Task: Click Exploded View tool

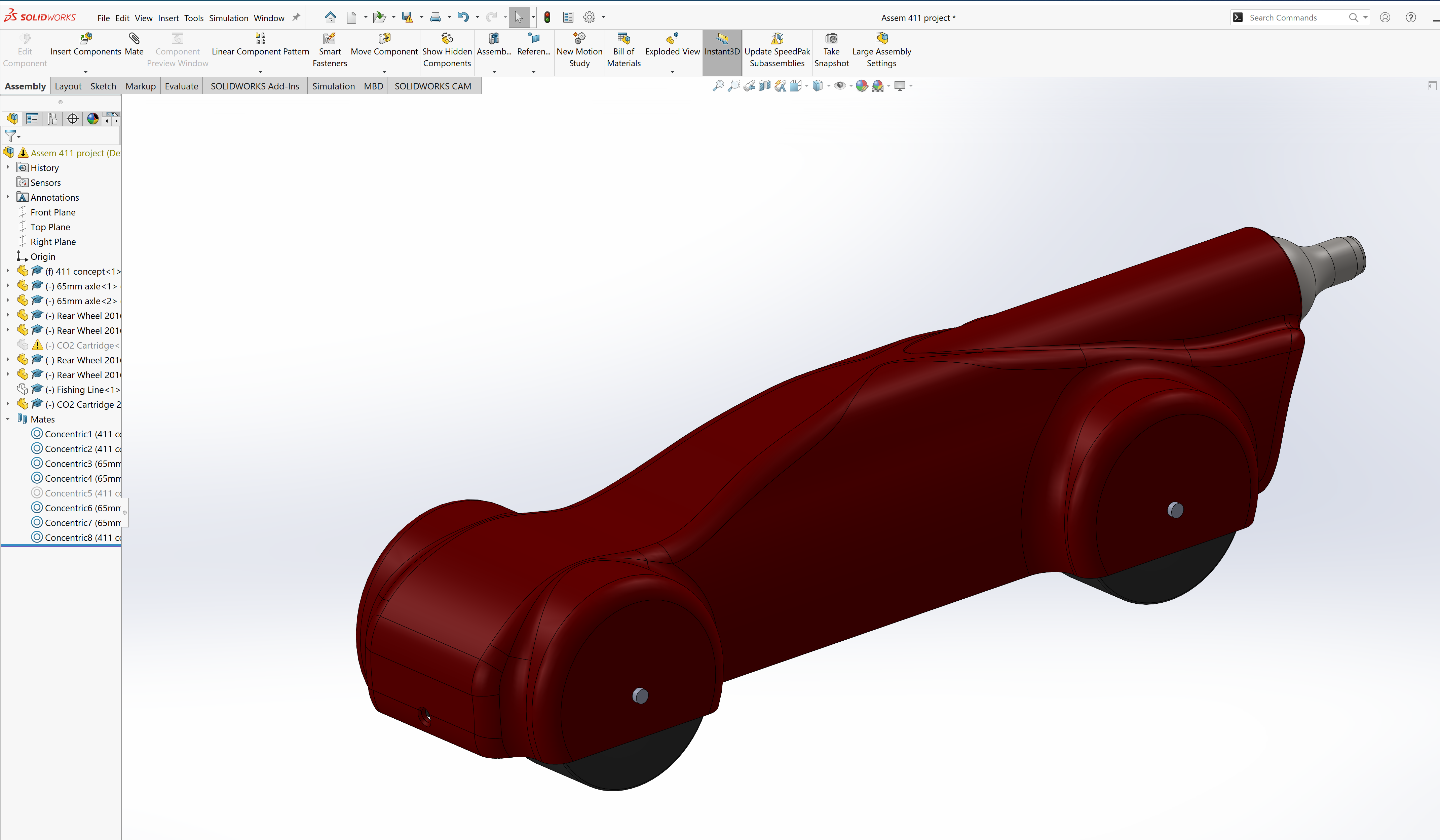Action: pos(673,45)
